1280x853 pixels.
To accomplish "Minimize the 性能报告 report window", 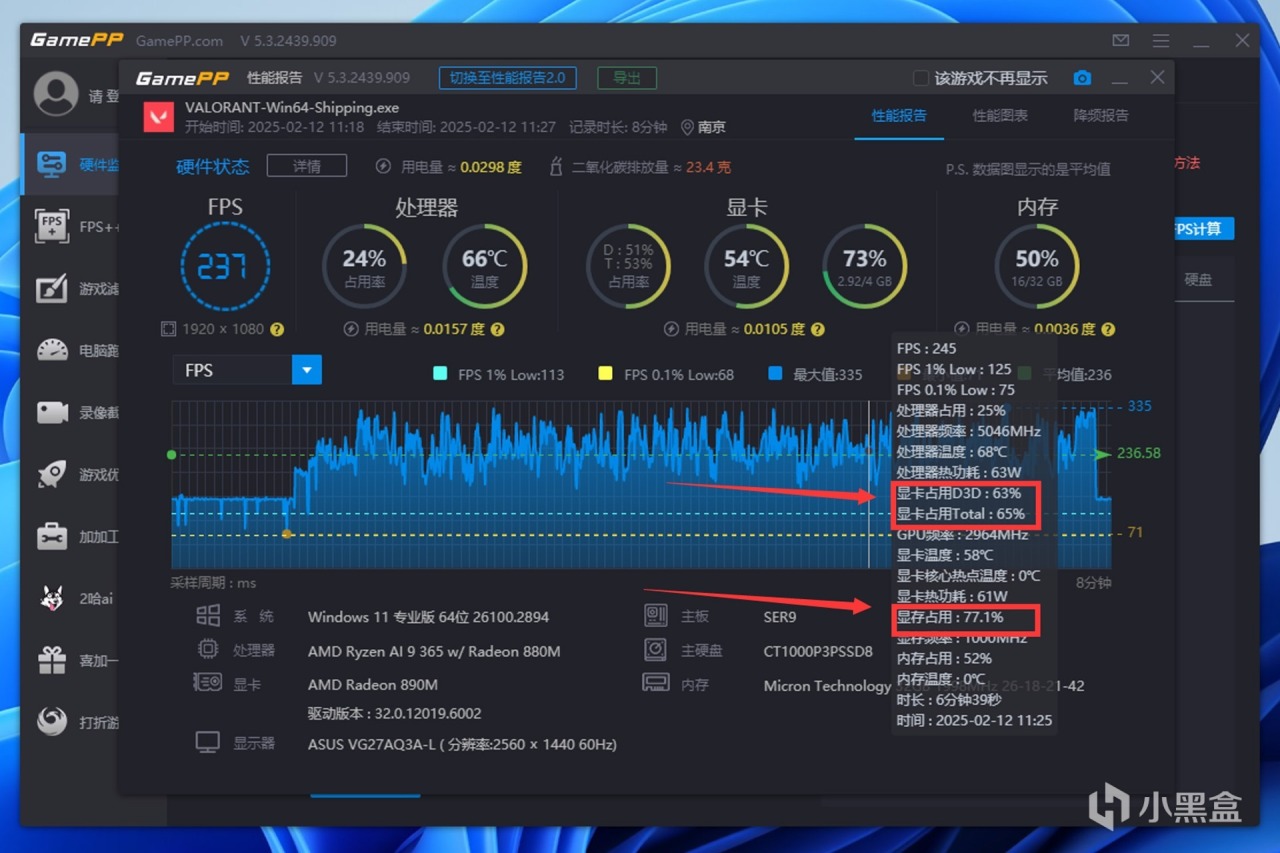I will pos(1120,78).
